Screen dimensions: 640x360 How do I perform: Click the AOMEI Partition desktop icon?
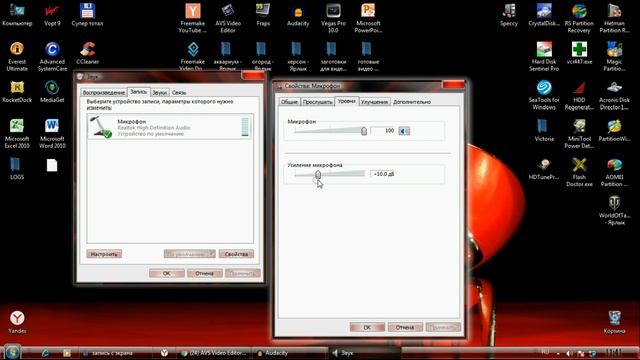[x=614, y=172]
